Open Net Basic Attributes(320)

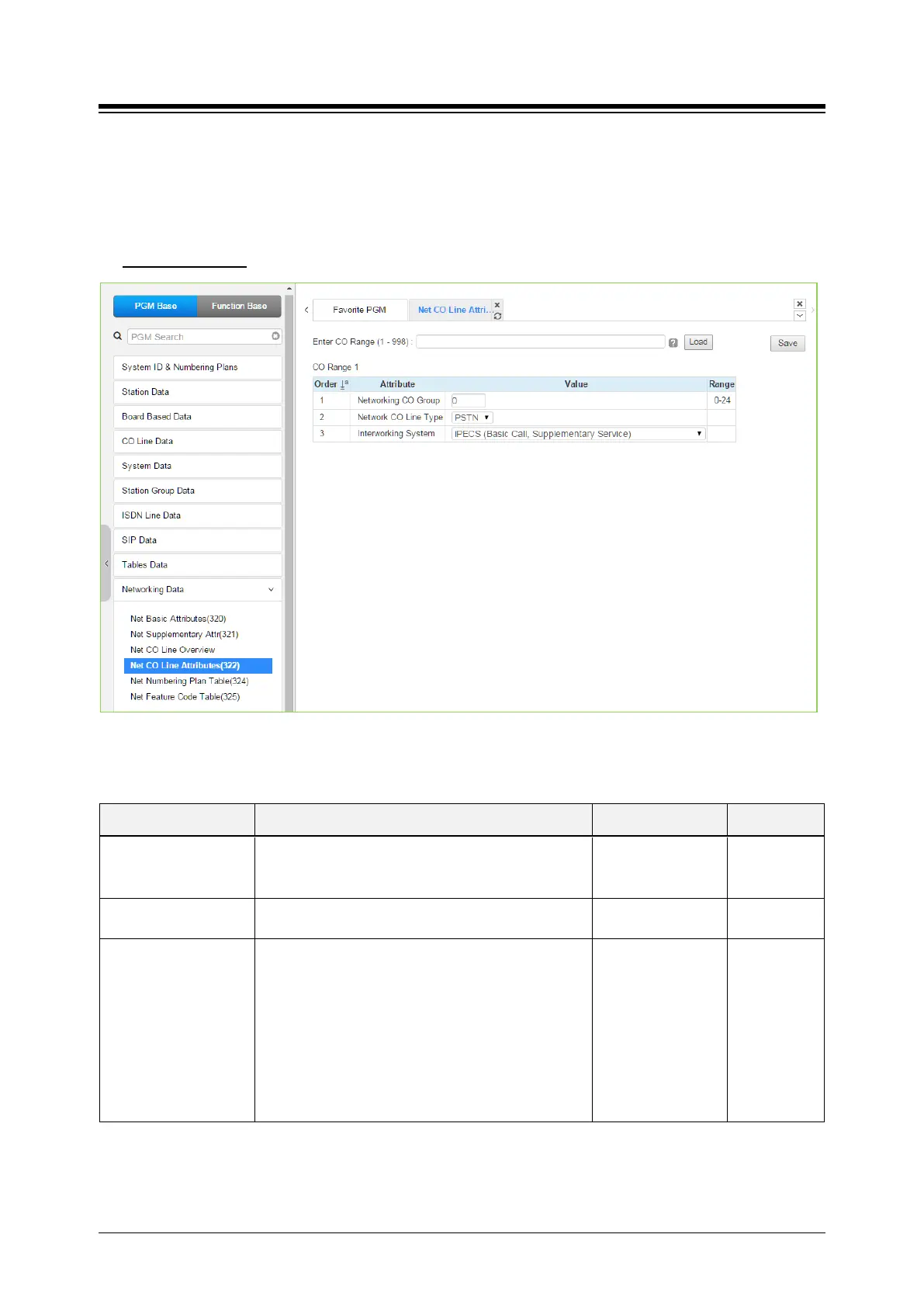178,619
